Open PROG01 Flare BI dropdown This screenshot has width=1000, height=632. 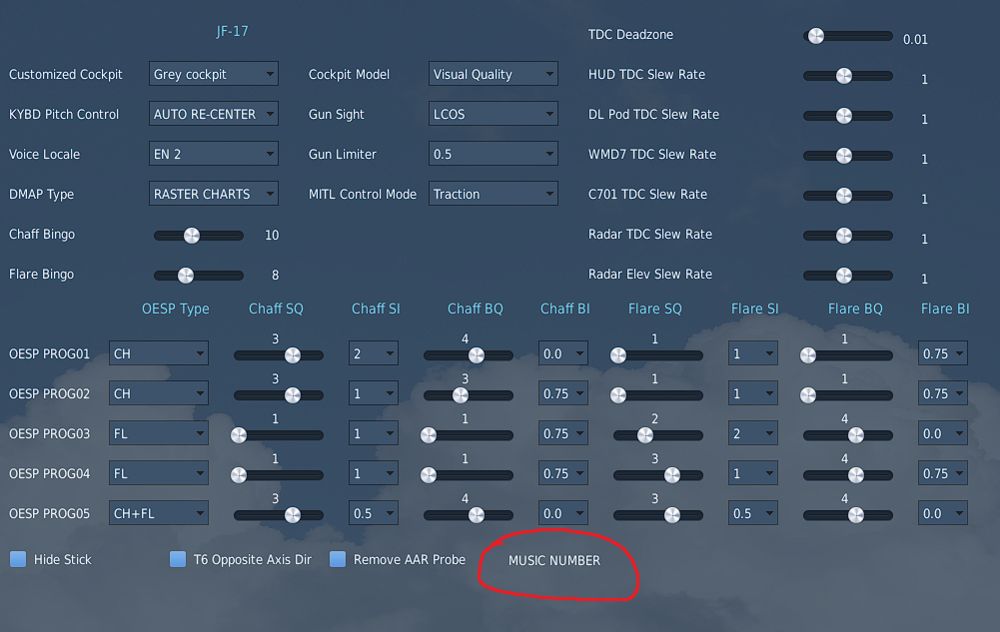[x=943, y=353]
